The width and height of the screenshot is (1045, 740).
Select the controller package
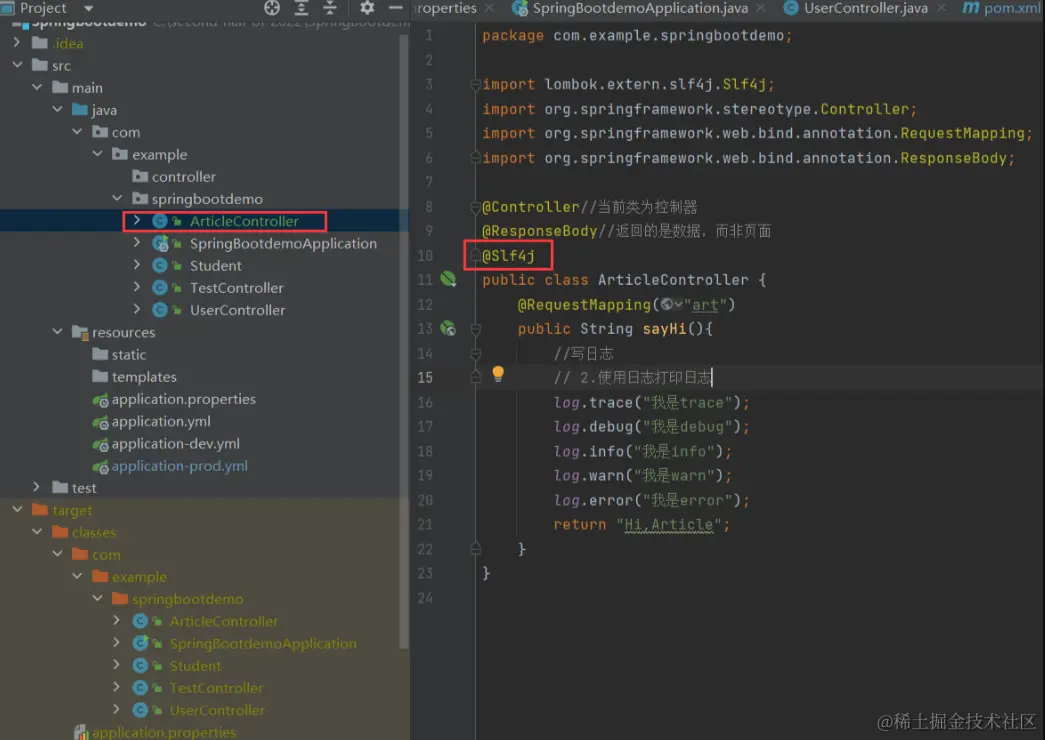183,177
